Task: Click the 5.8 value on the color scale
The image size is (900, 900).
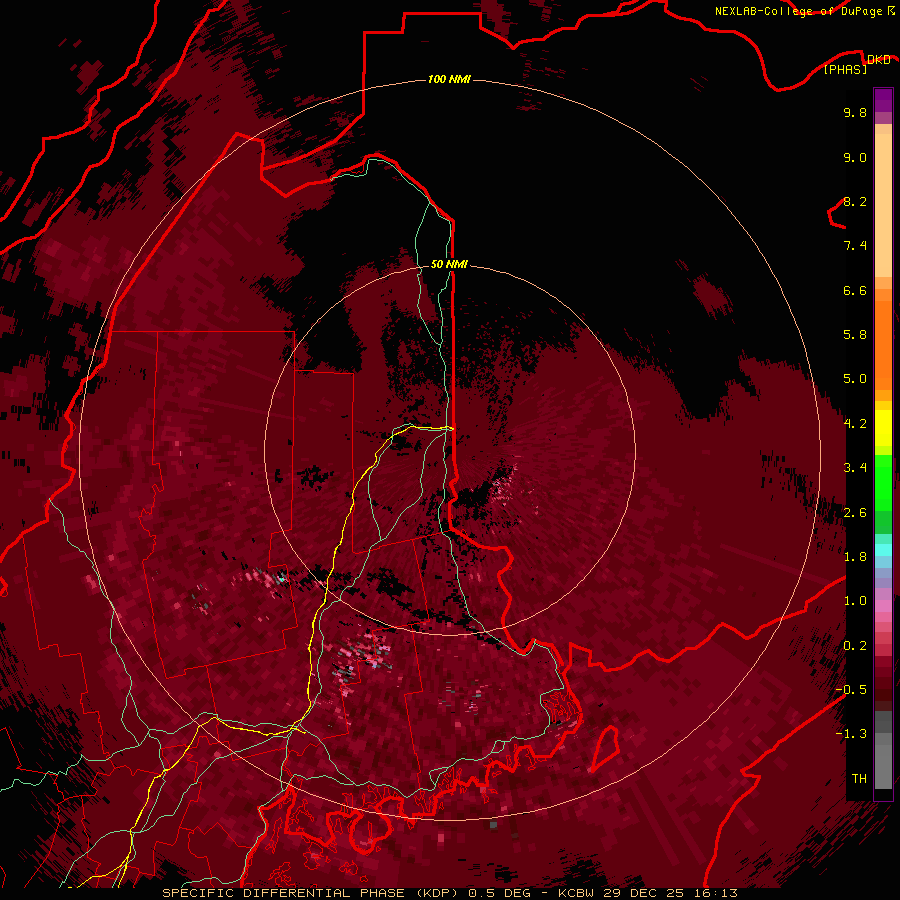Action: pyautogui.click(x=855, y=335)
